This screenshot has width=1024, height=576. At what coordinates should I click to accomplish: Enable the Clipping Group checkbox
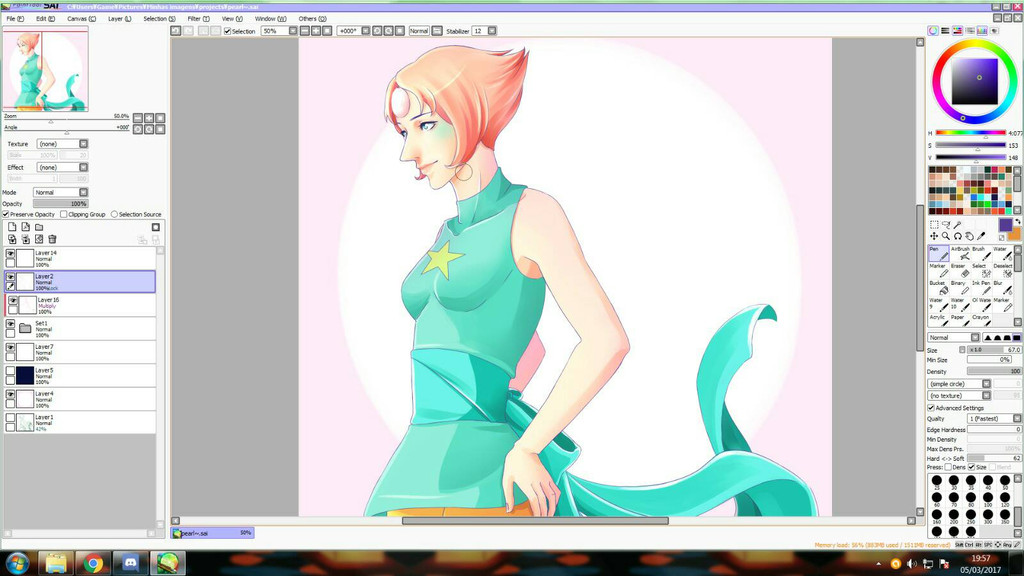point(63,214)
